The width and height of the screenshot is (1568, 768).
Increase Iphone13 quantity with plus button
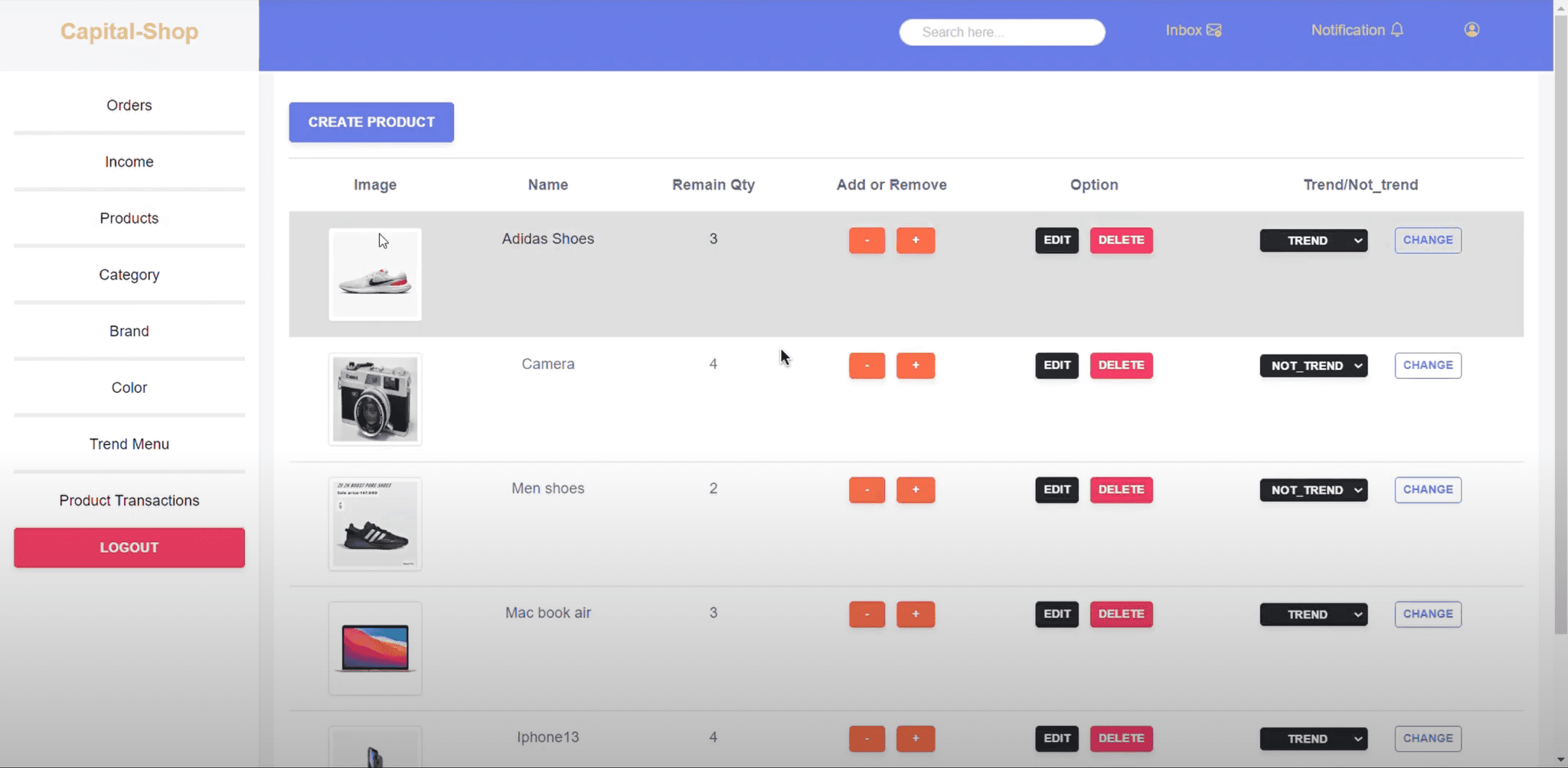click(x=915, y=739)
